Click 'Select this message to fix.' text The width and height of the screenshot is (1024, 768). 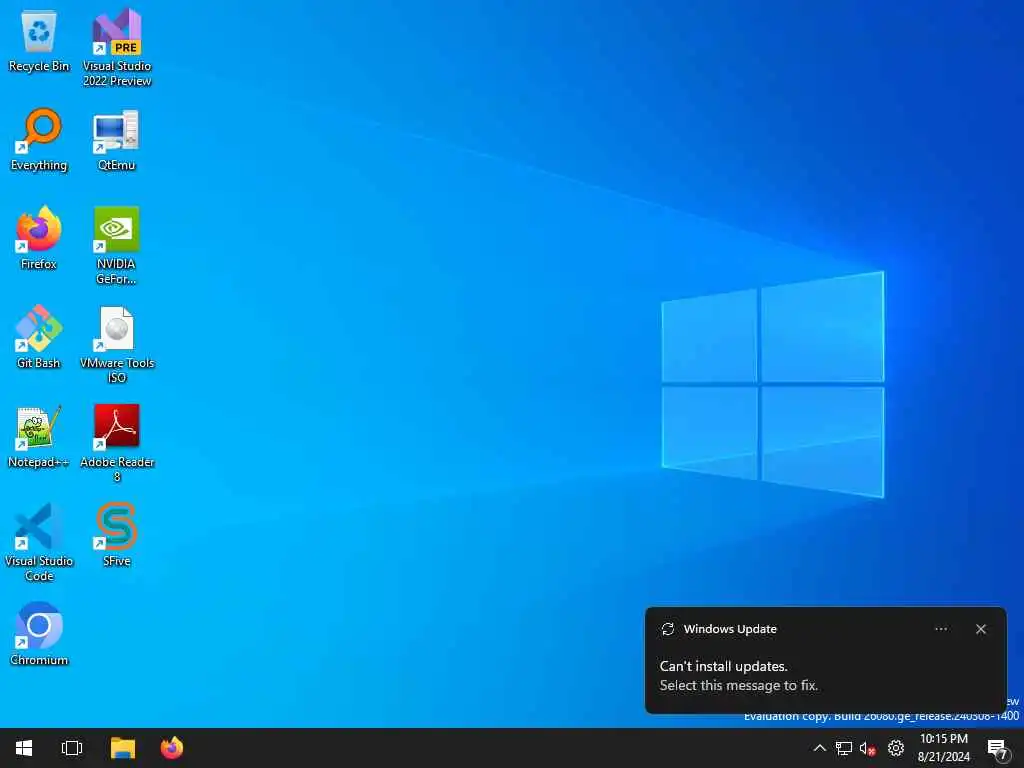[x=739, y=685]
